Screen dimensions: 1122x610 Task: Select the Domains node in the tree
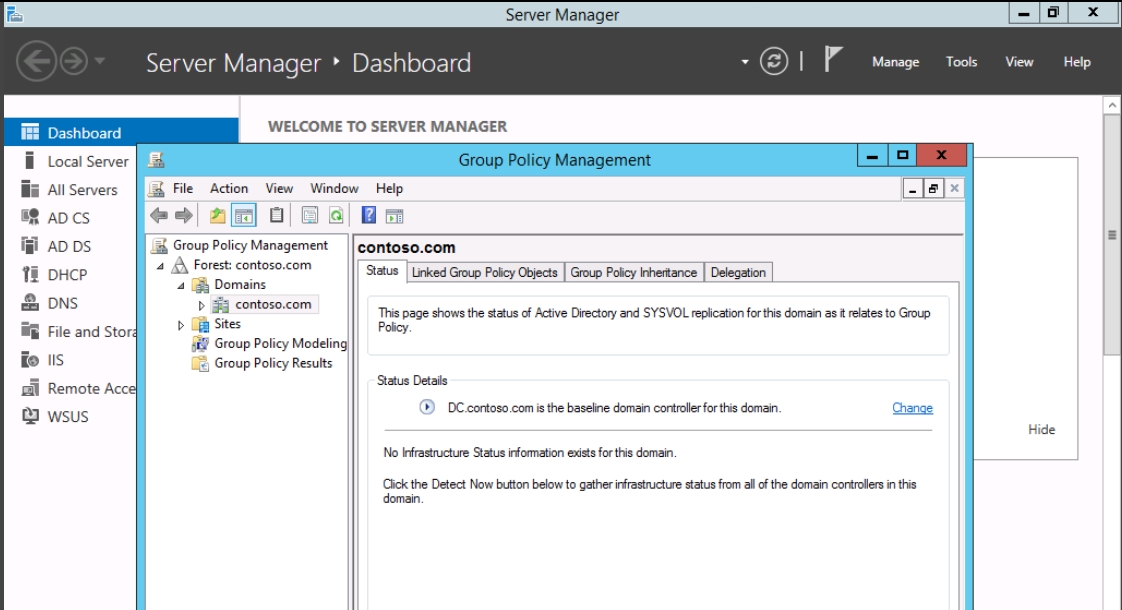240,284
